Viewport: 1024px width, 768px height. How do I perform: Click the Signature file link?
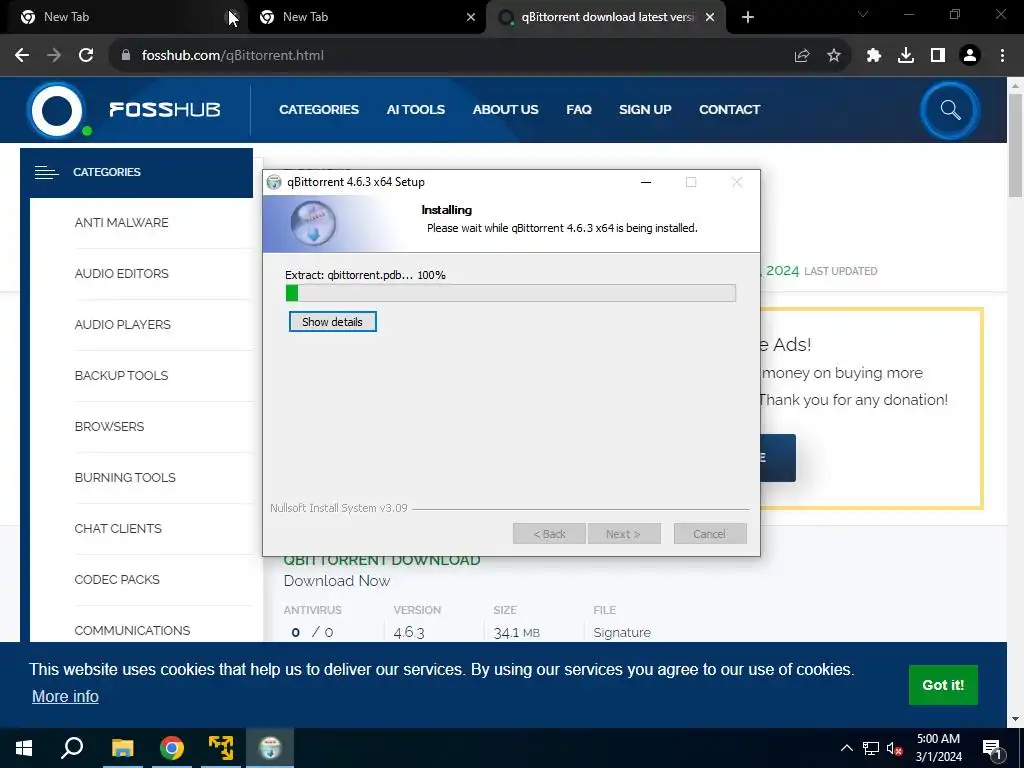(622, 632)
